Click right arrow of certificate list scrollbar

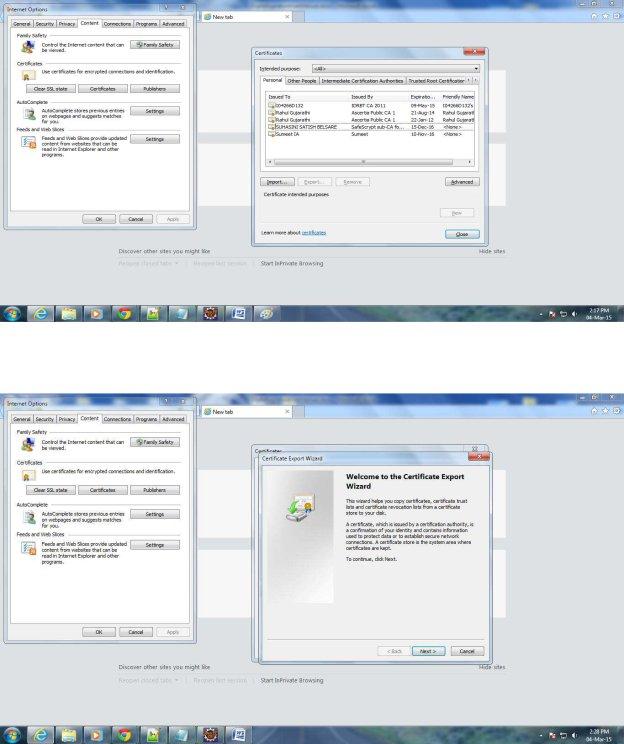[469, 162]
